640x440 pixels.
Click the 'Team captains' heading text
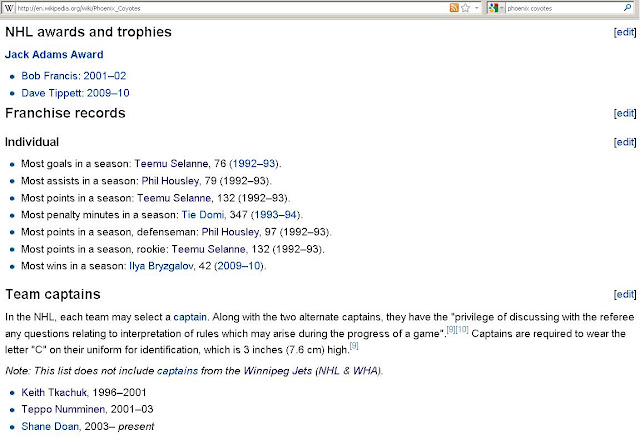tap(53, 294)
